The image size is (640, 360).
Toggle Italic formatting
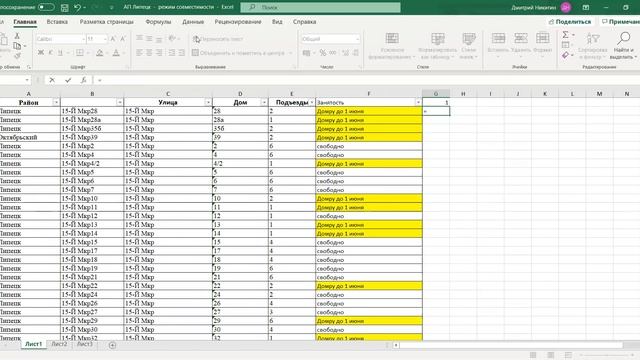(51, 53)
